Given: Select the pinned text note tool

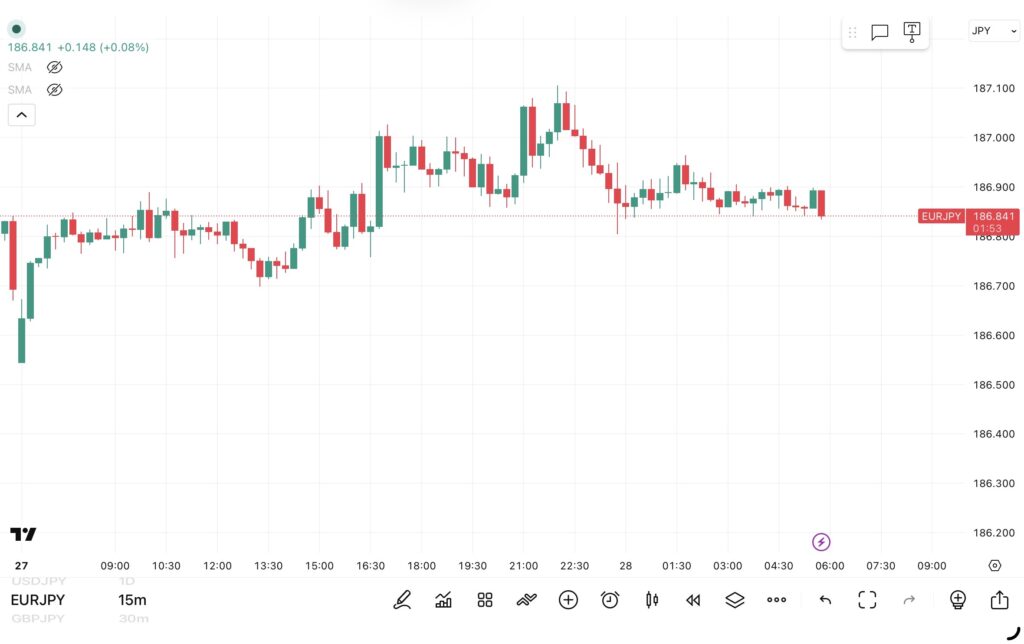Looking at the screenshot, I should point(912,32).
